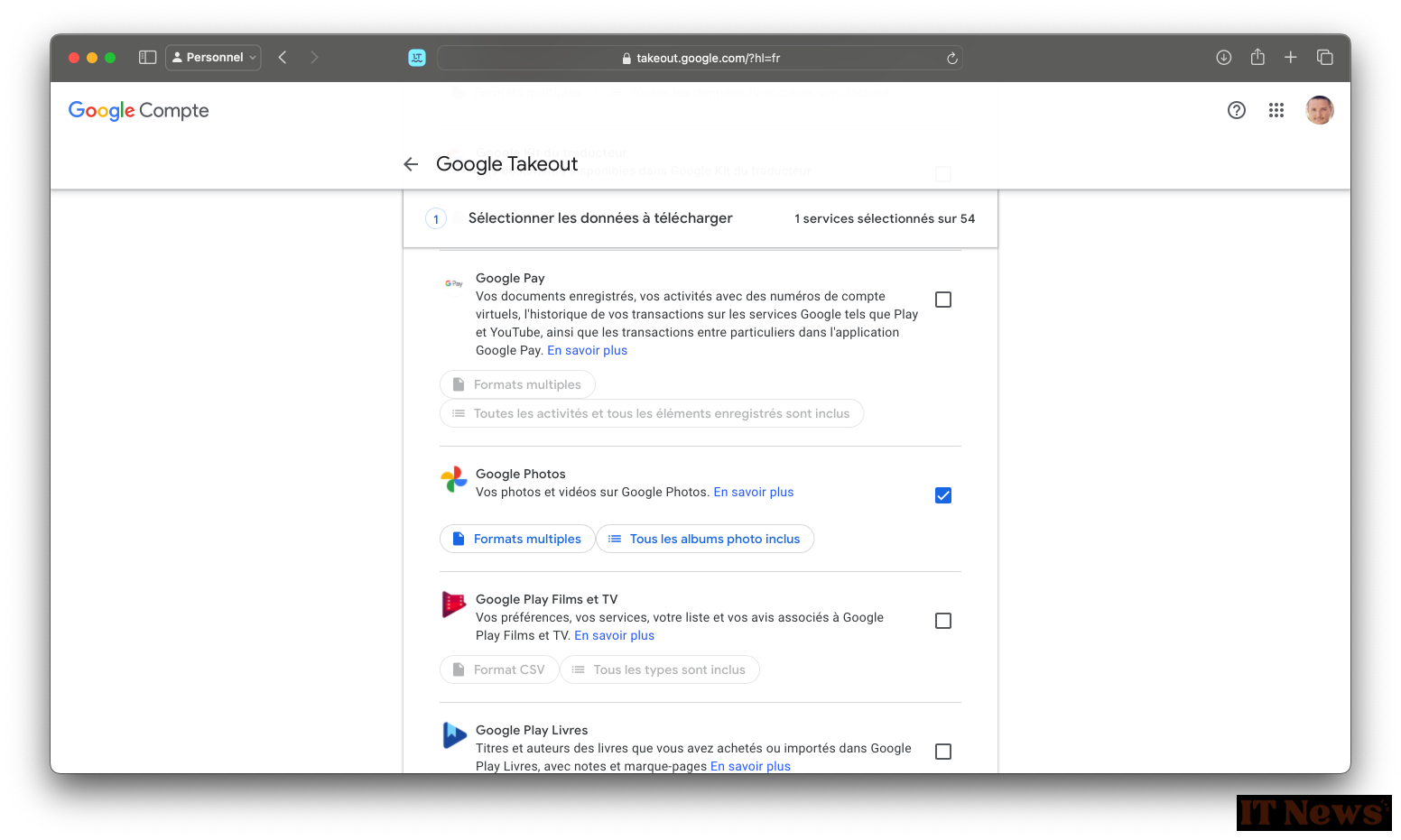
Task: Click the takeout.google.com address bar
Action: (x=700, y=58)
